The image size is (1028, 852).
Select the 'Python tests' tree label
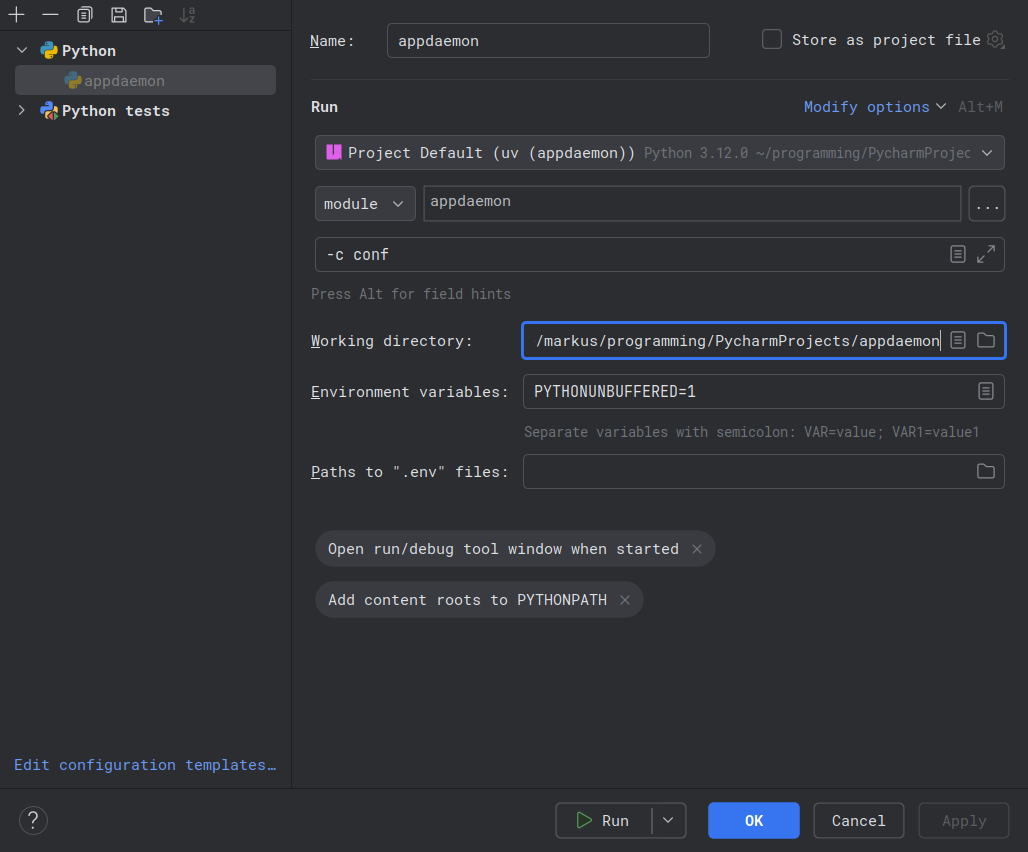[115, 111]
